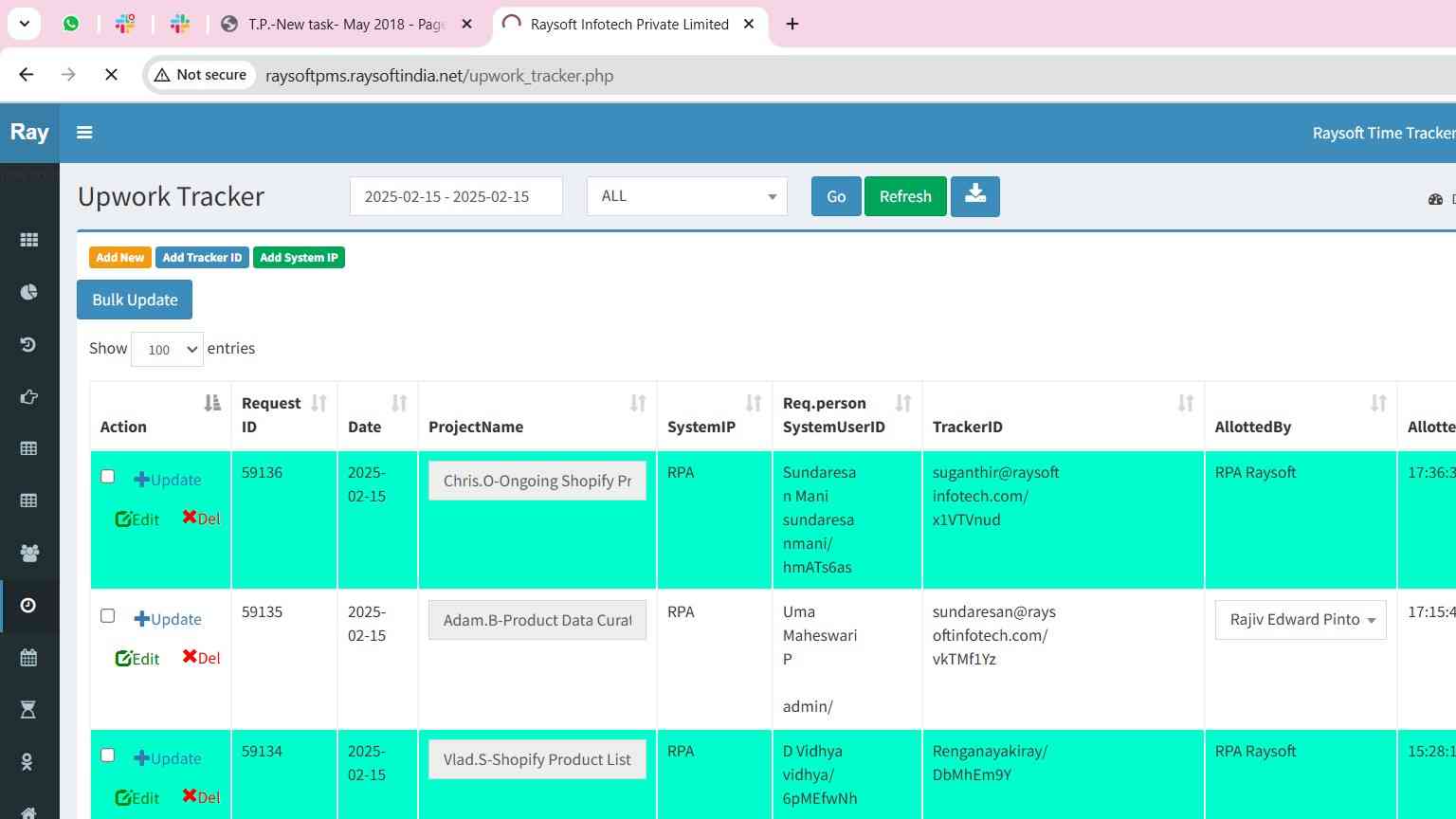Sort table by Date column
This screenshot has height=819, width=1456.
[x=399, y=403]
